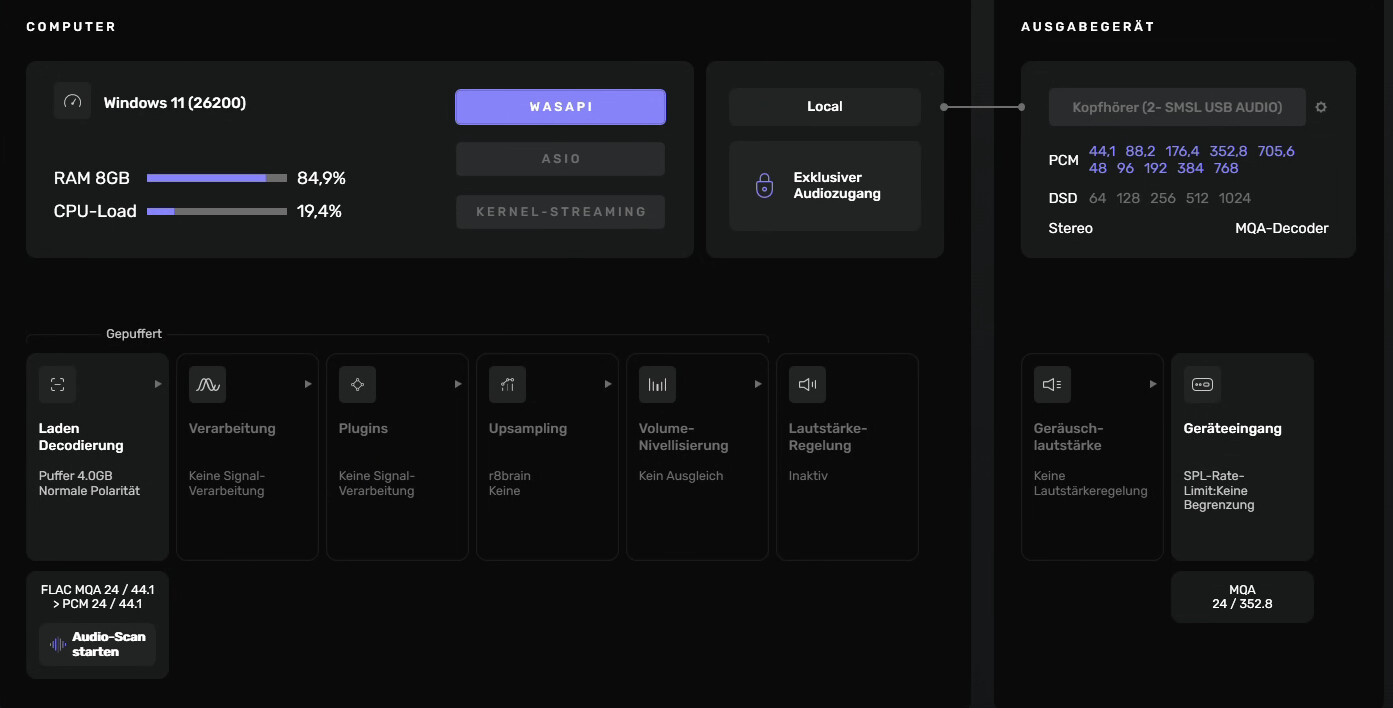
Task: Click PCM rate 96
Action: click(x=1125, y=168)
